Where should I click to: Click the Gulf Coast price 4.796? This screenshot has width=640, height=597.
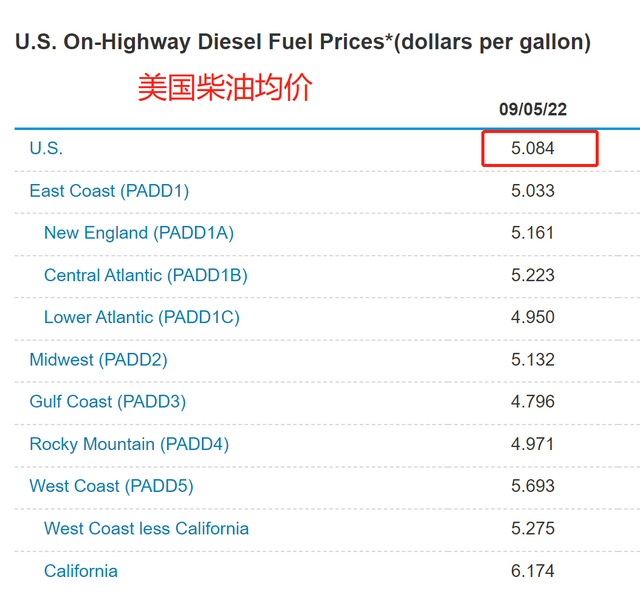click(x=533, y=402)
